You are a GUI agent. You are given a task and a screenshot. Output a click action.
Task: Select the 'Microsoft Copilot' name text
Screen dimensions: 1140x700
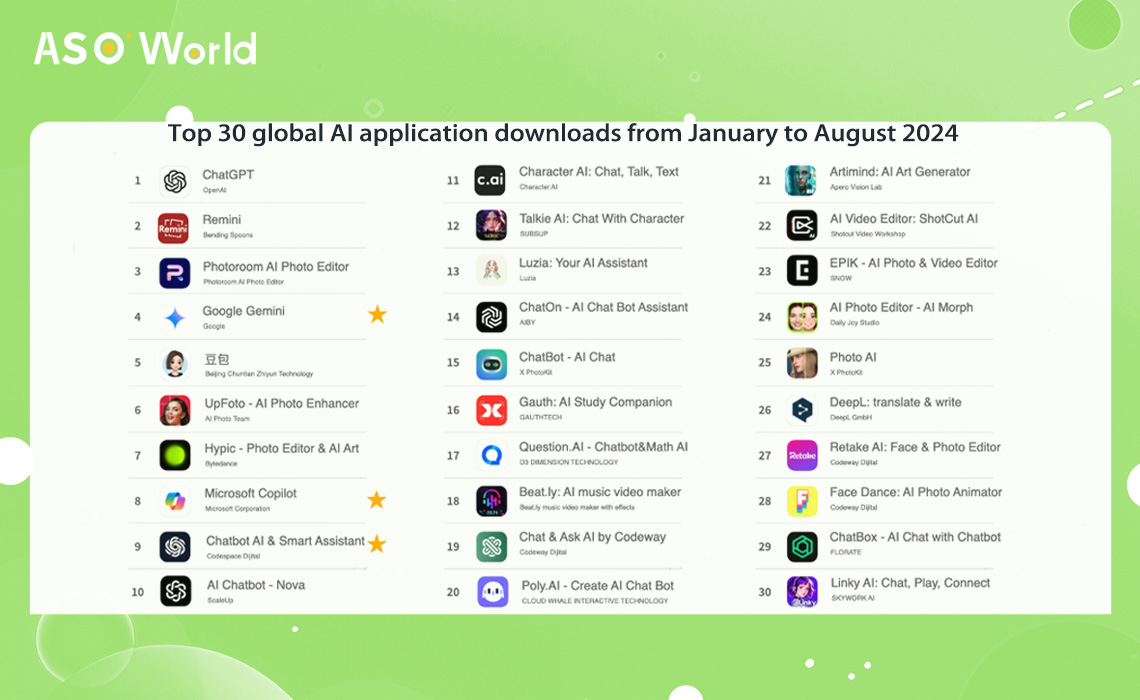click(250, 493)
